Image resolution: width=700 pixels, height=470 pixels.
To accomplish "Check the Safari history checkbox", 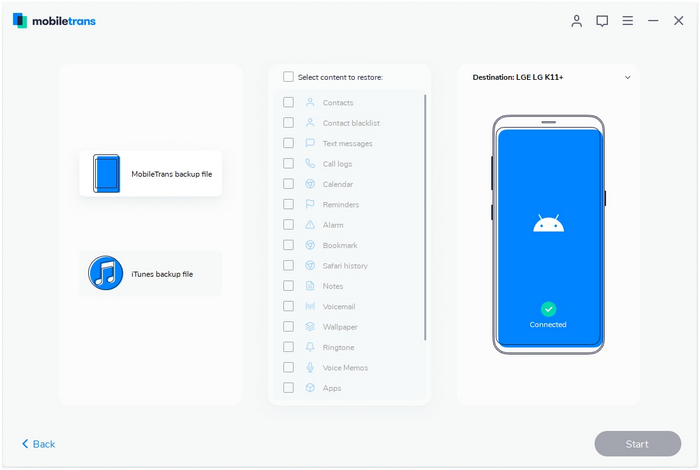I will tap(288, 266).
